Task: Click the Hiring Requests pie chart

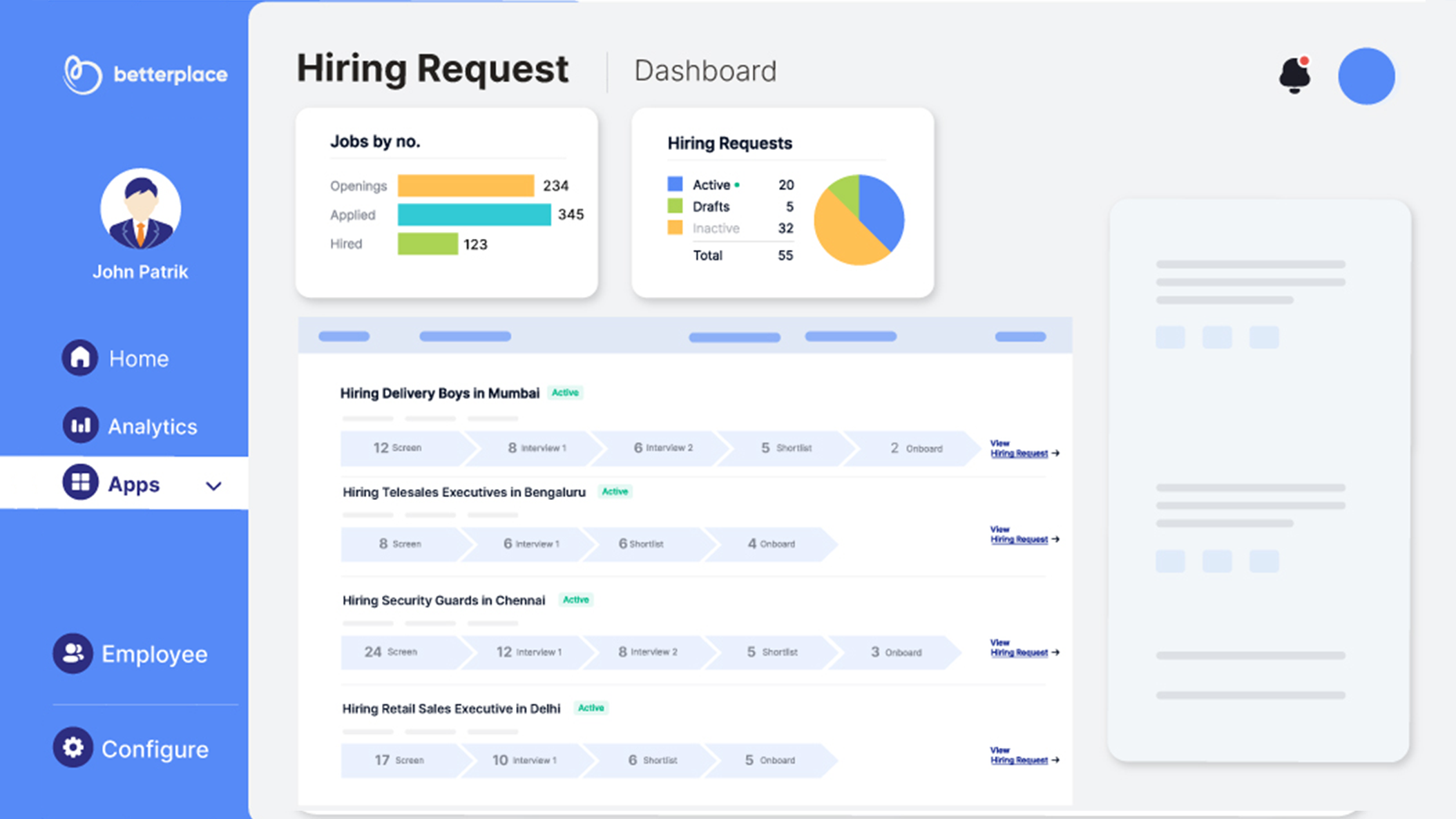Action: click(x=859, y=220)
